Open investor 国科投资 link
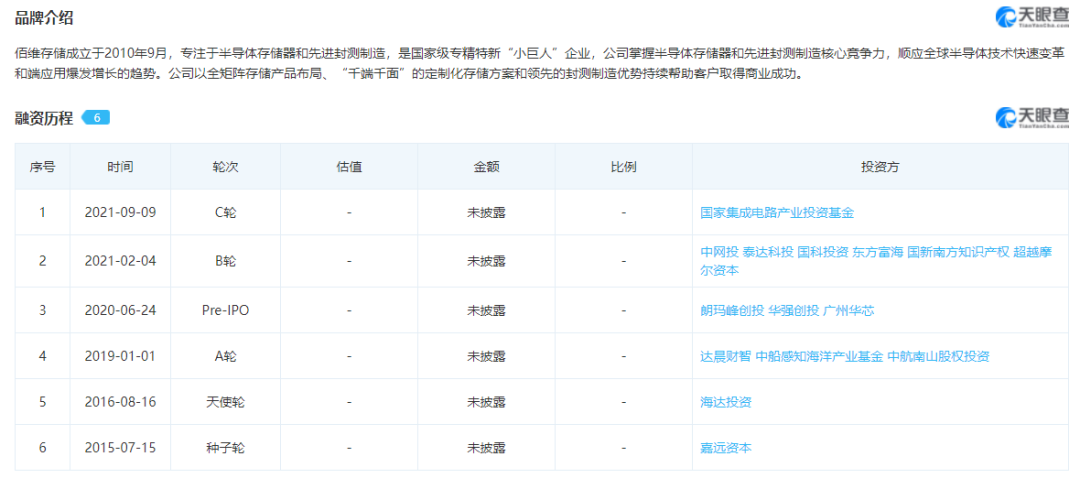 (822, 251)
